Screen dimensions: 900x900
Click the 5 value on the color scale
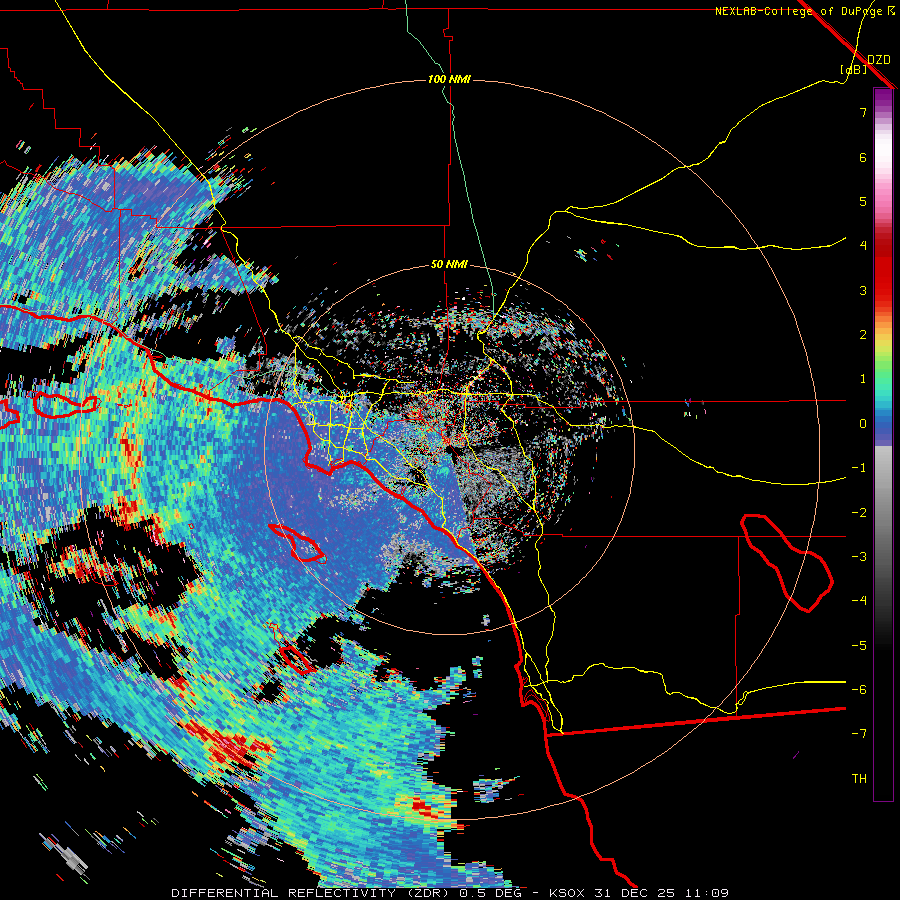tap(863, 201)
